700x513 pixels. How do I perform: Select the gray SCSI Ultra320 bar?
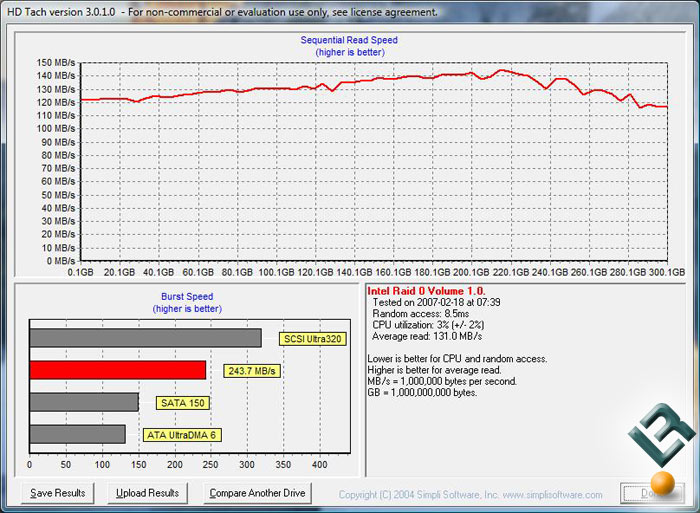point(146,338)
